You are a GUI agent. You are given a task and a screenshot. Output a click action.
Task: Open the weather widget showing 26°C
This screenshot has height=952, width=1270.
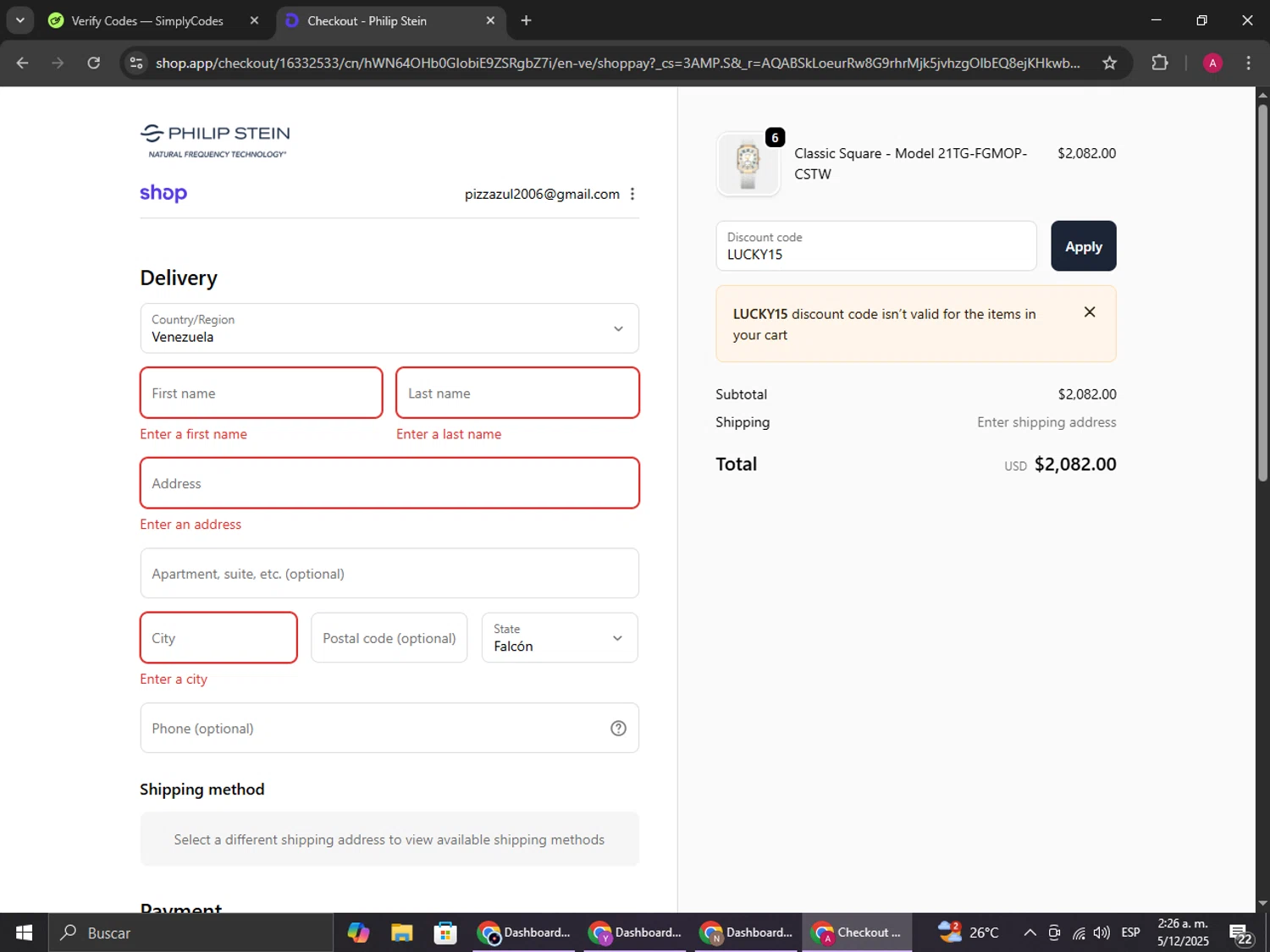[x=968, y=933]
